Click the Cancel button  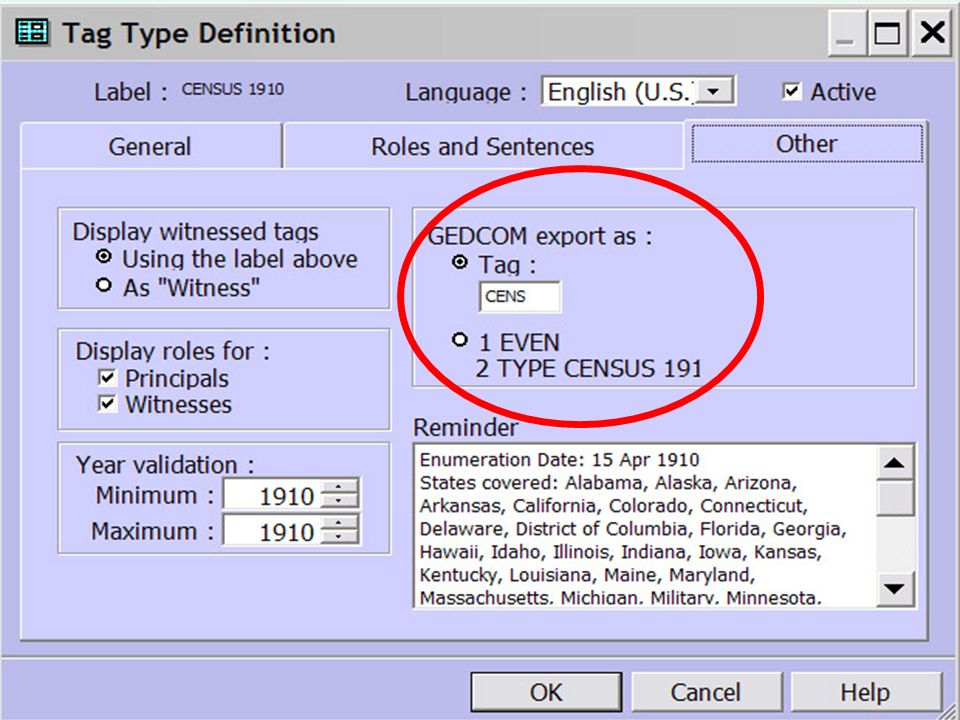coord(706,692)
